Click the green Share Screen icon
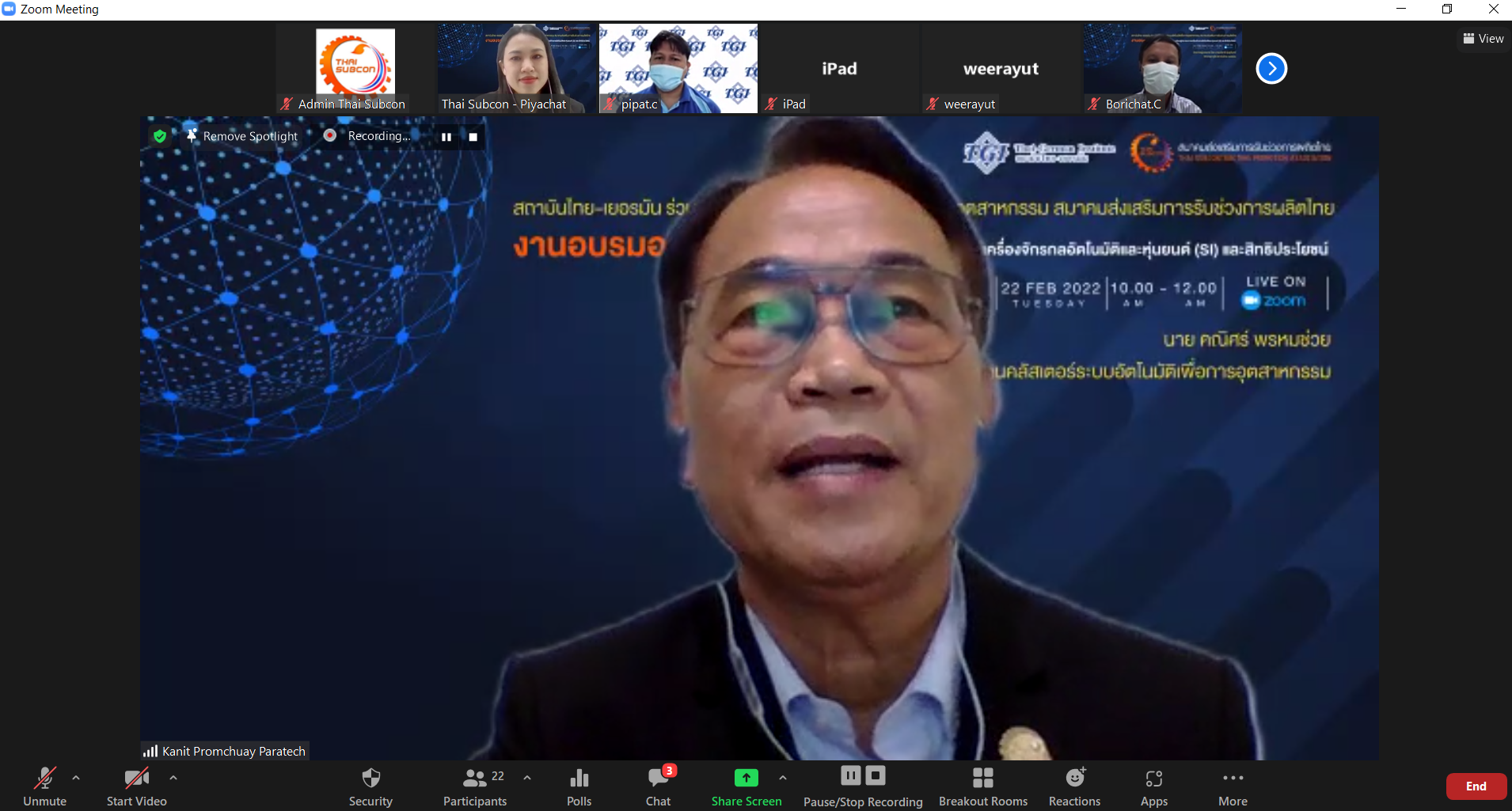The width and height of the screenshot is (1512, 811). point(746,778)
